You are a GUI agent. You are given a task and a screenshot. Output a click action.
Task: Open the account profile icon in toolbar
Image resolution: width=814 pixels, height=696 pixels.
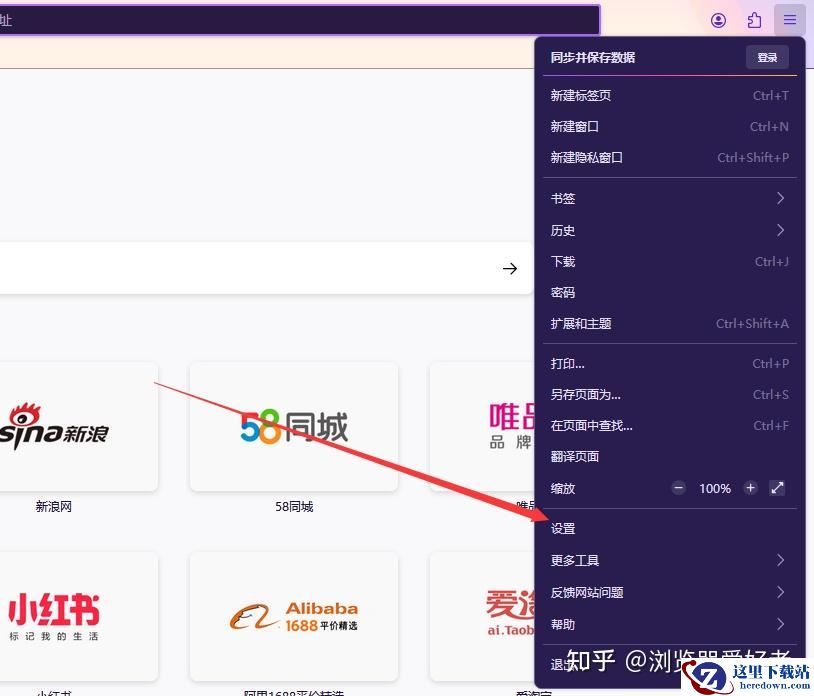(718, 20)
